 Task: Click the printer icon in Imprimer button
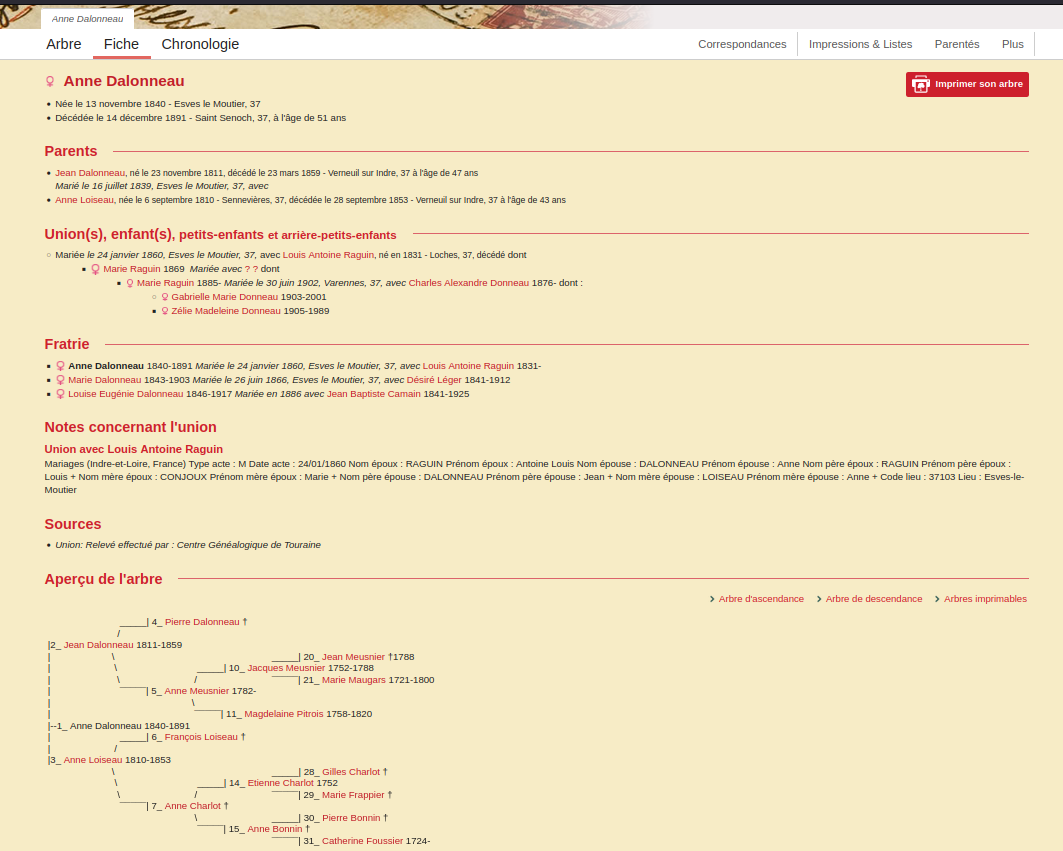[920, 84]
